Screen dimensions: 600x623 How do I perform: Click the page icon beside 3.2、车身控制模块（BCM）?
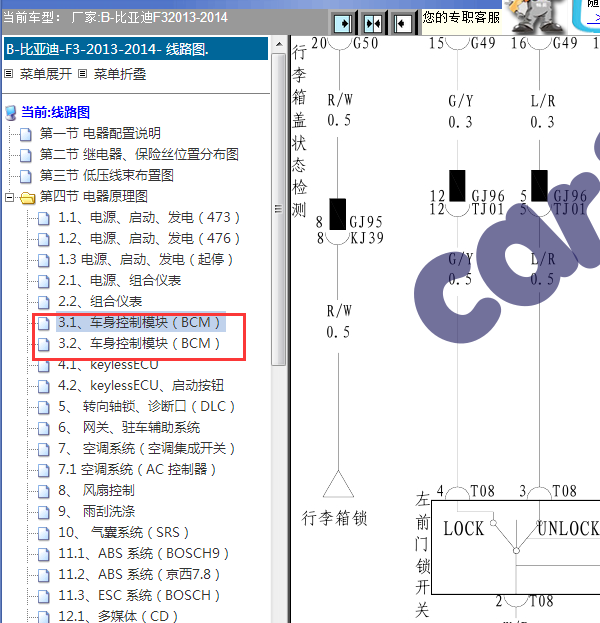click(44, 344)
